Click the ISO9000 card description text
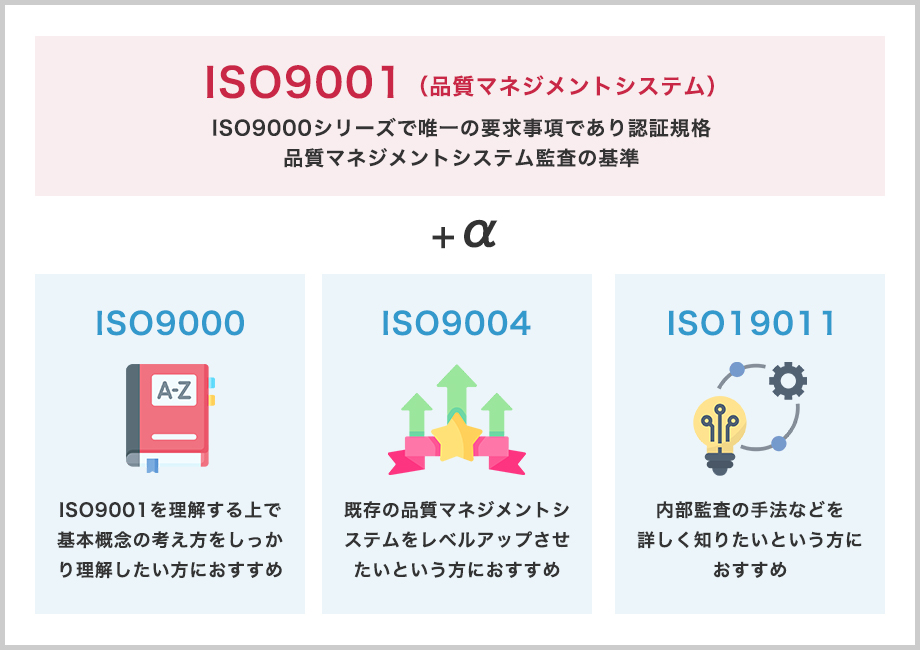The height and width of the screenshot is (650, 920). pos(170,540)
